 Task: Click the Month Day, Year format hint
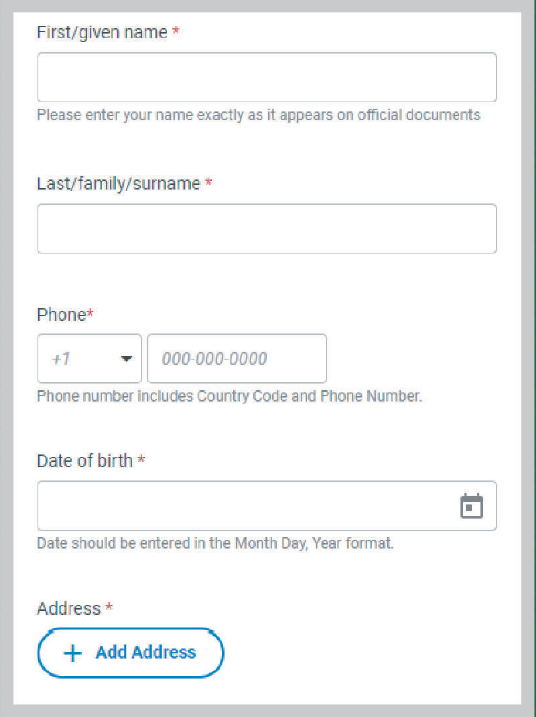[x=215, y=543]
